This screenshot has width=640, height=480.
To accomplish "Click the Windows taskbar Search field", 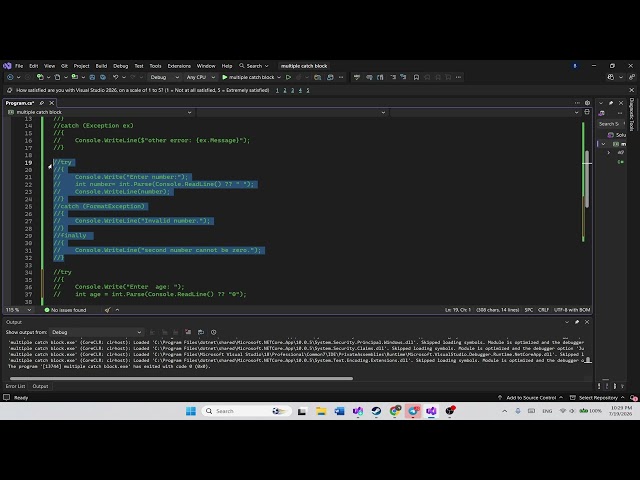I will [x=246, y=411].
